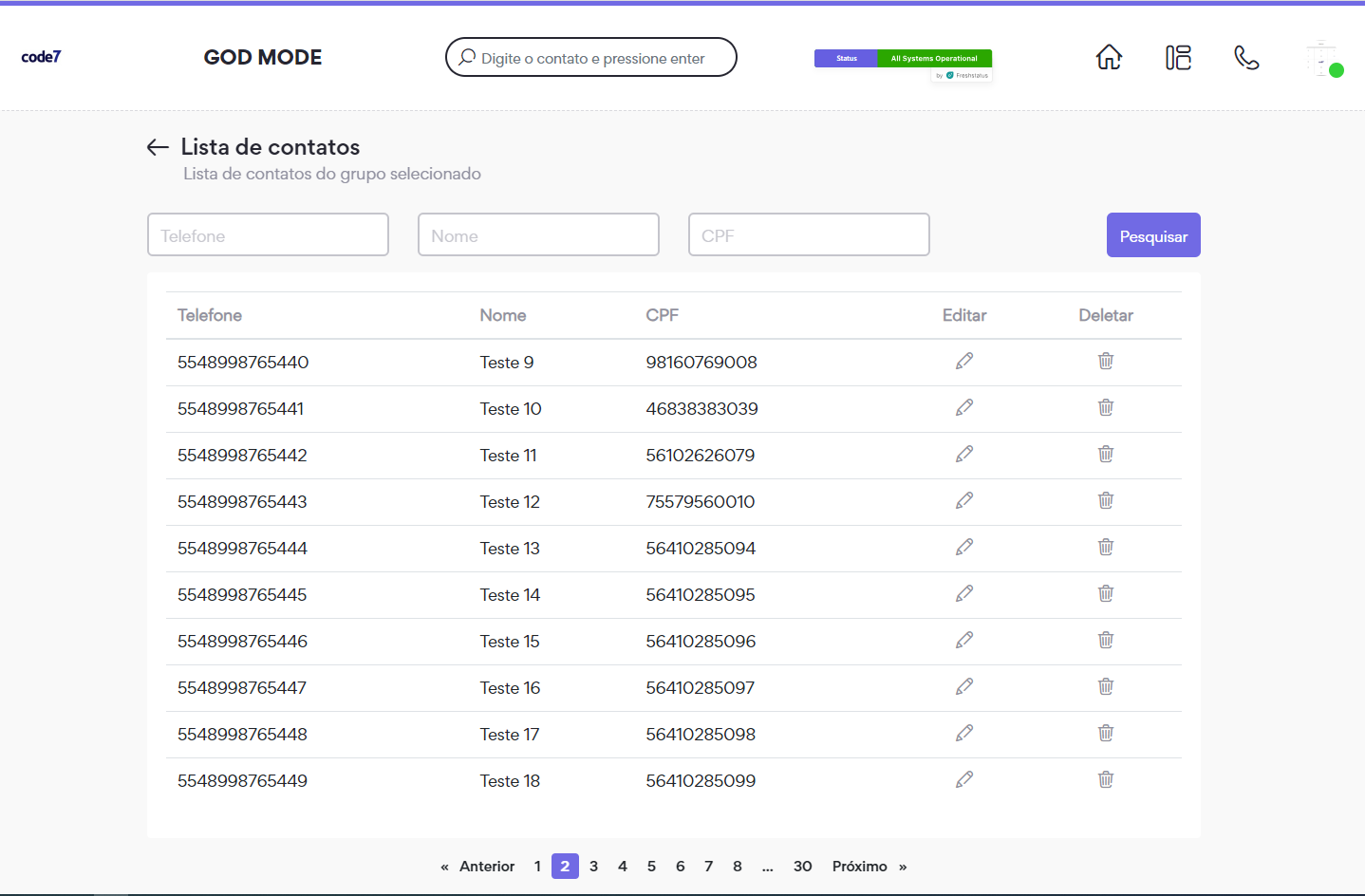1365x896 pixels.
Task: Focus the Telefone filter field
Action: click(x=268, y=234)
